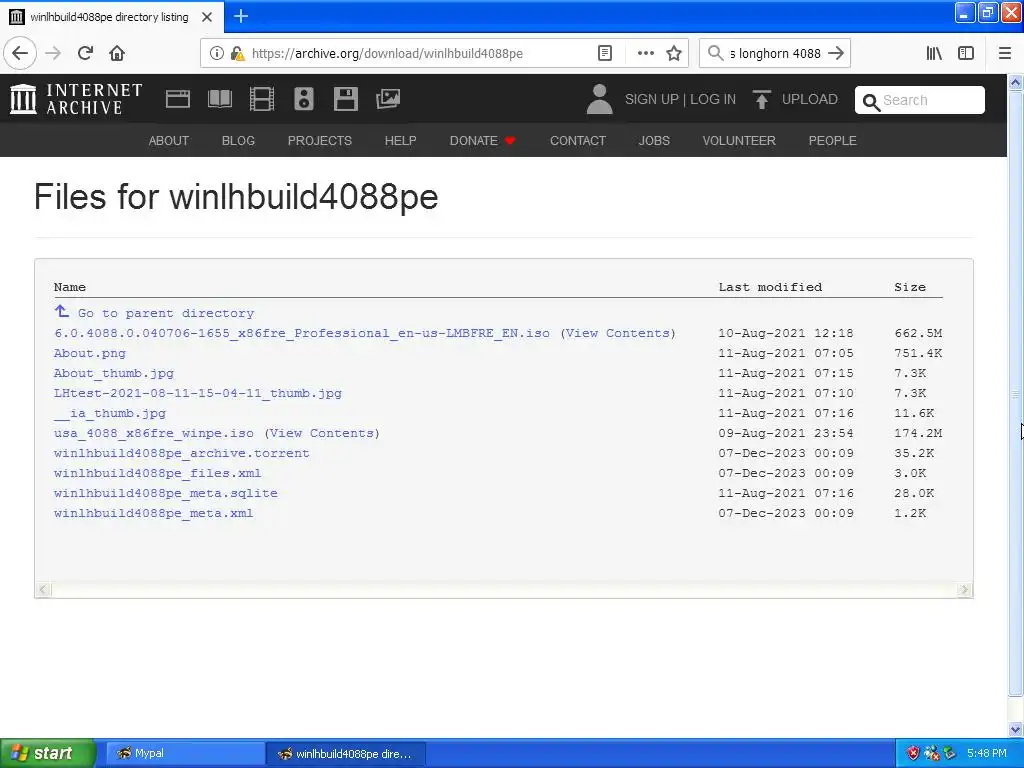Open a new tab with plus button
This screenshot has width=1024, height=768.
click(x=240, y=16)
